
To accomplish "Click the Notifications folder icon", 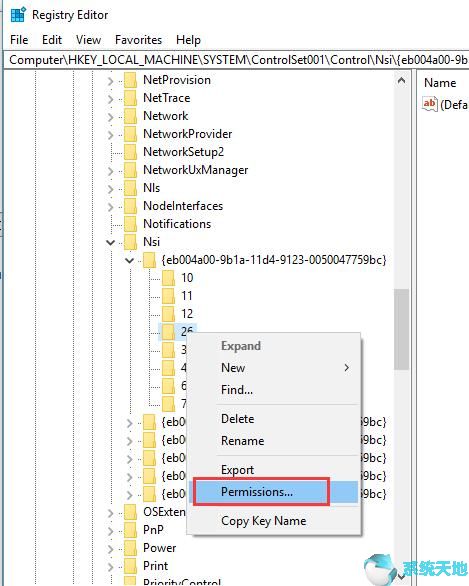I will coord(130,224).
